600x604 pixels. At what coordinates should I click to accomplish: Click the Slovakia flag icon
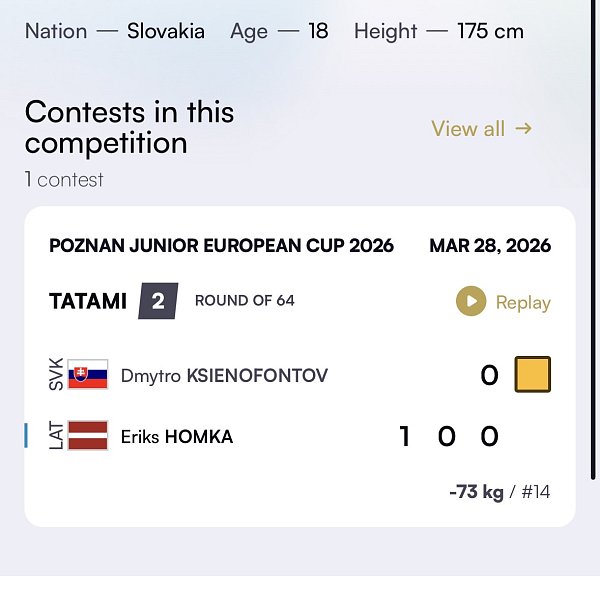(x=88, y=376)
